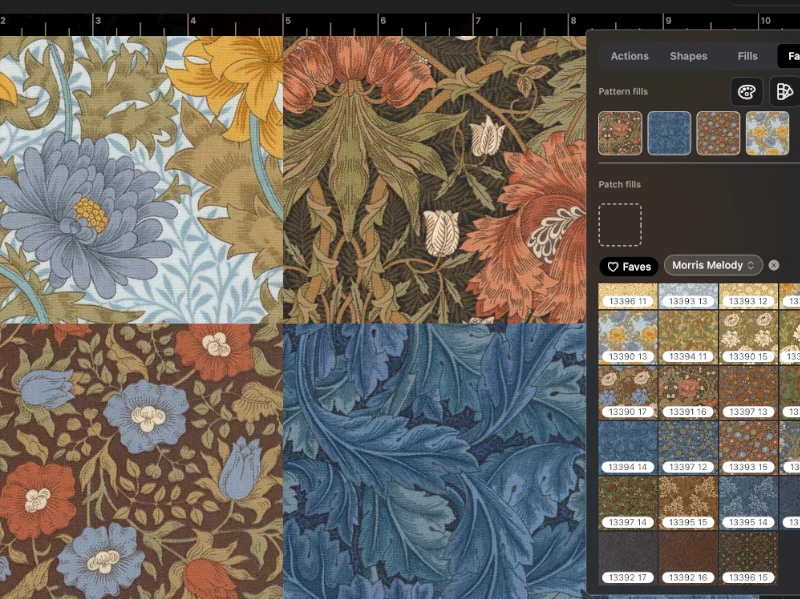Viewport: 800px width, 599px height.
Task: Apply fabric 13393 15
Action: (748, 448)
